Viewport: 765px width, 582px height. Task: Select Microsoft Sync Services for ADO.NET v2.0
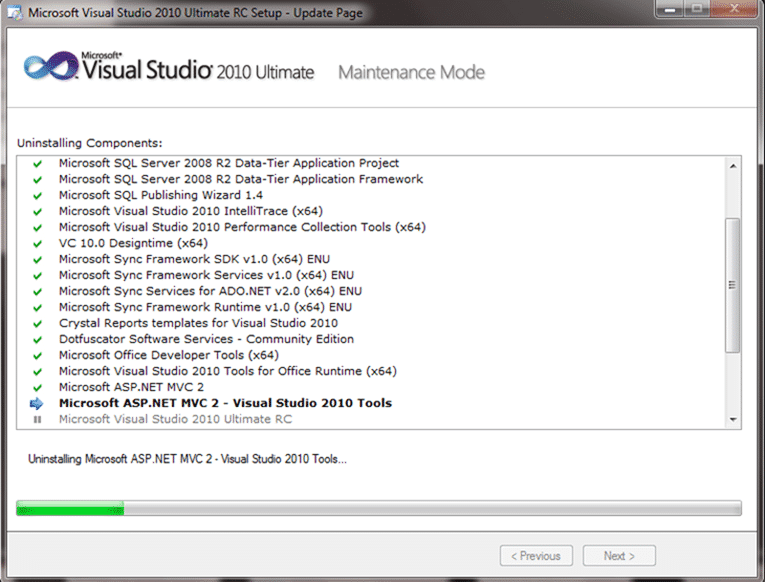(x=210, y=291)
